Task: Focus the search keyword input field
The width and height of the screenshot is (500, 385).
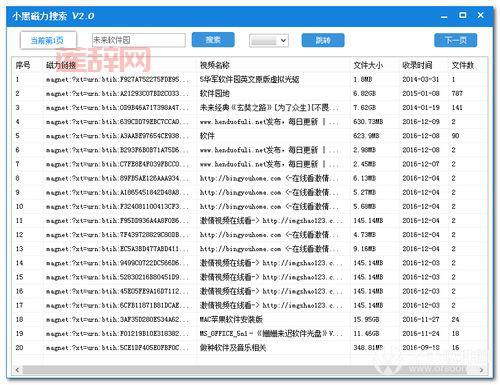Action: [x=139, y=40]
